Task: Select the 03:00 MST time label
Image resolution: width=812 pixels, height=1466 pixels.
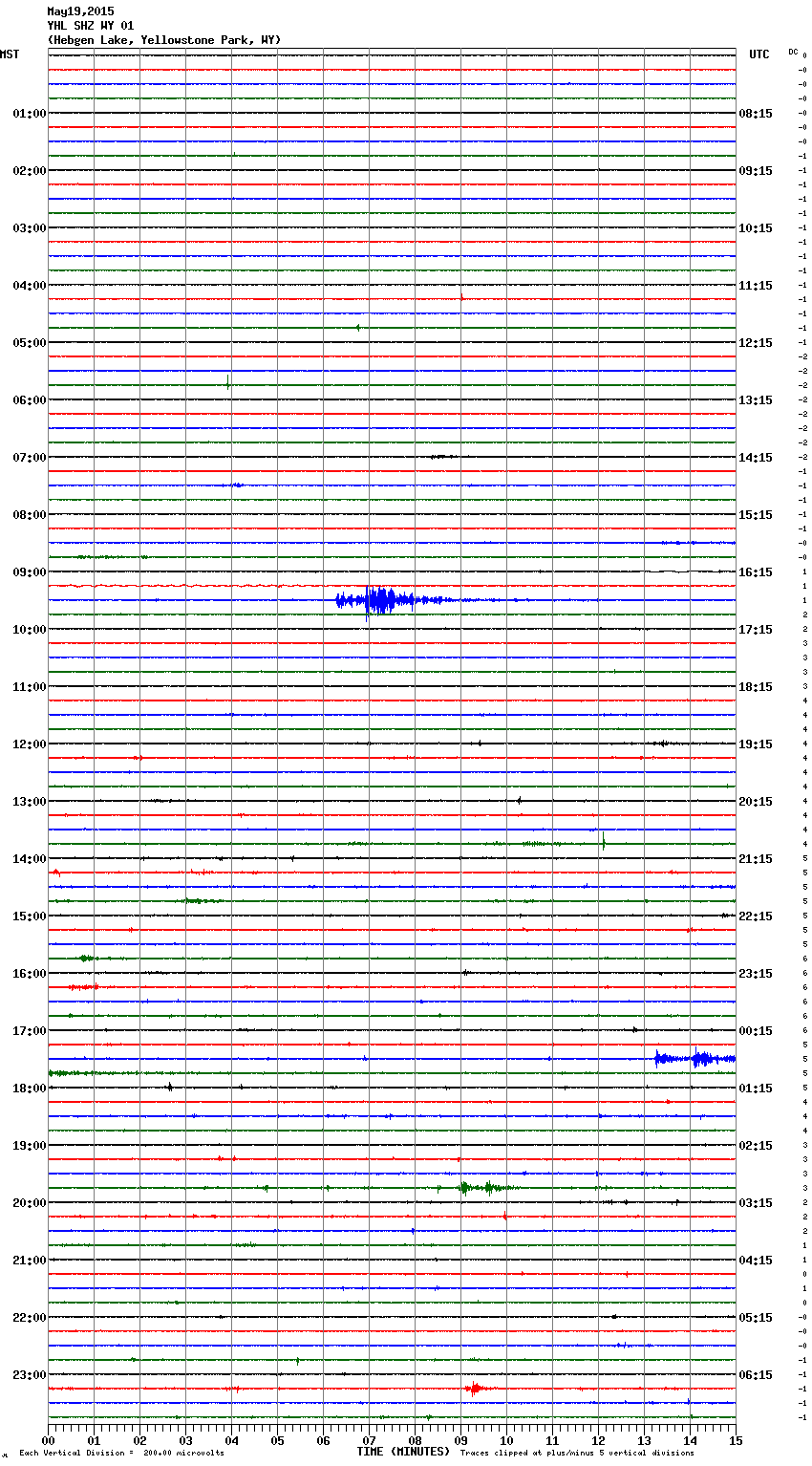Action: pos(30,228)
